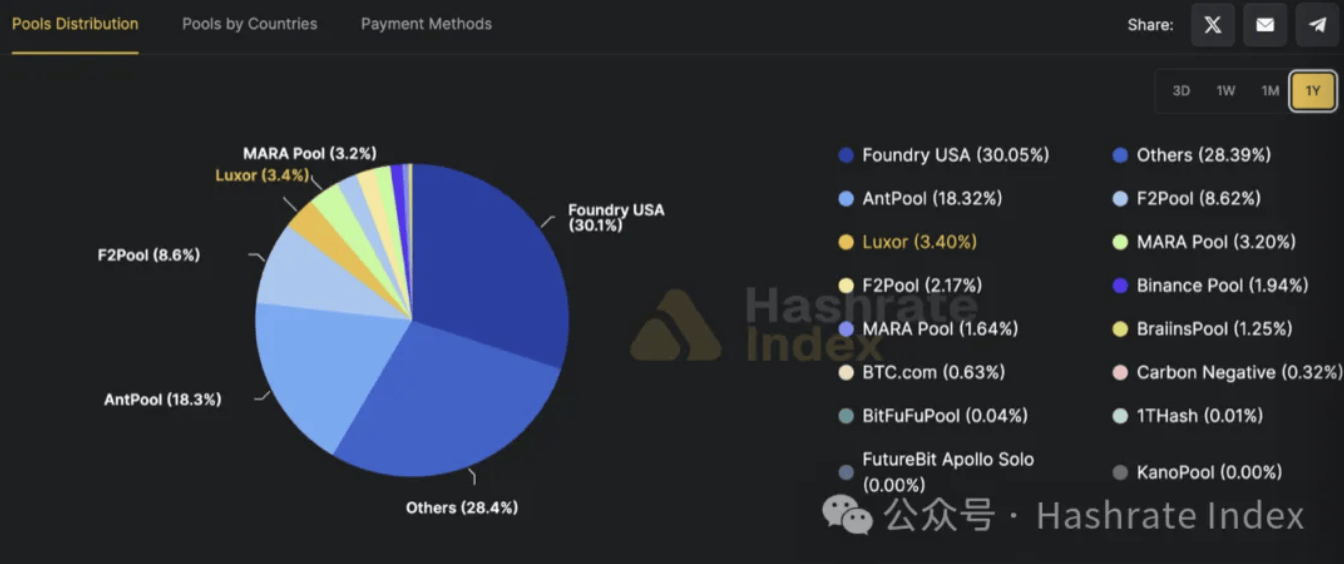Select the Pools Distribution tab
The width and height of the screenshot is (1344, 564).
coord(75,24)
